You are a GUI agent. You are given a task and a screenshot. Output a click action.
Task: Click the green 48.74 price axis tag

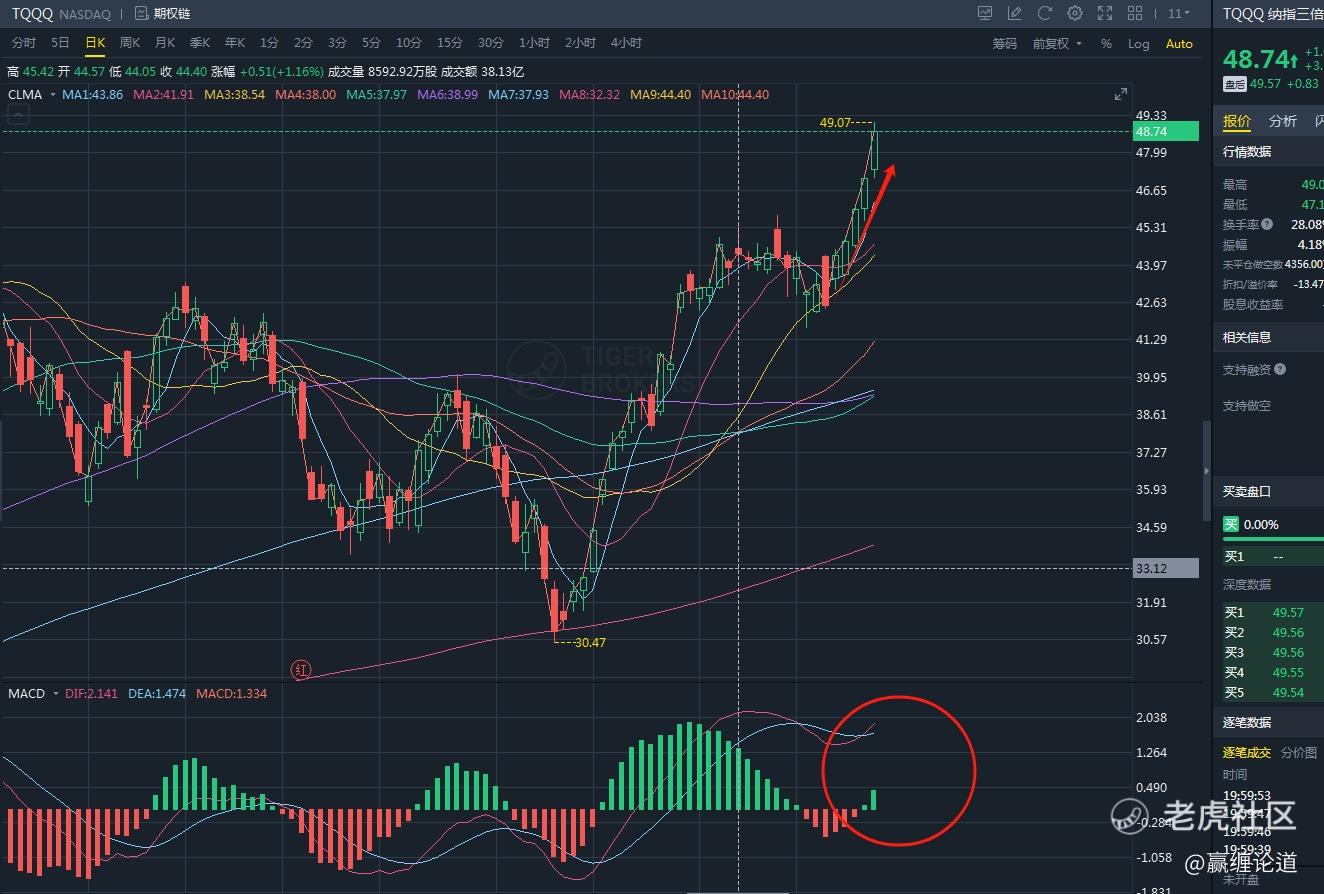pos(1166,131)
